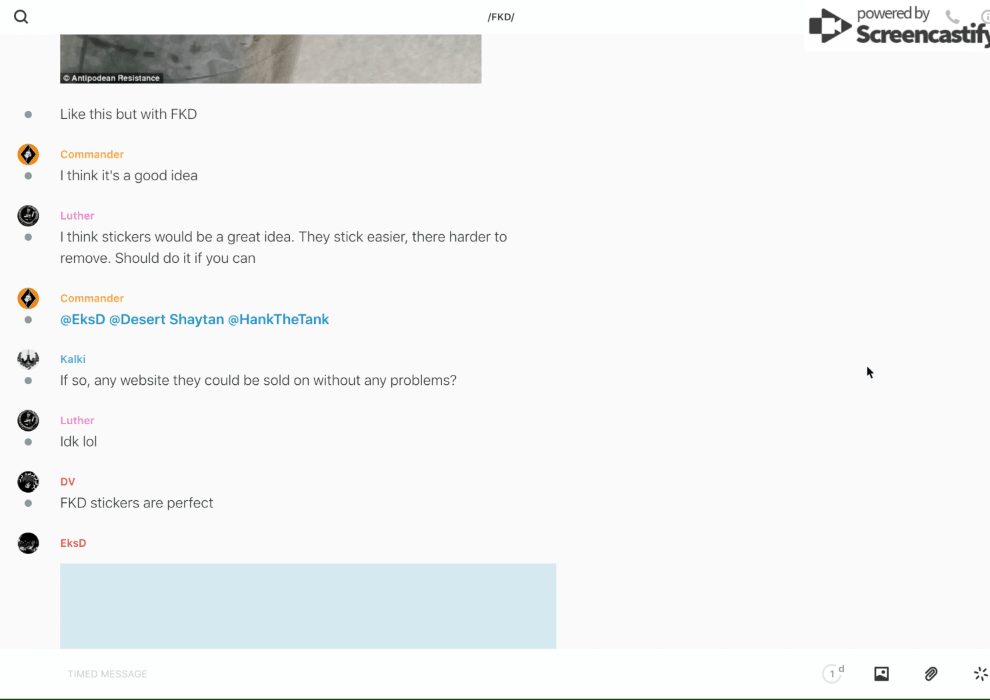Screen dimensions: 990x700
Task: Click the Luther name above stickers message
Action: (x=77, y=216)
